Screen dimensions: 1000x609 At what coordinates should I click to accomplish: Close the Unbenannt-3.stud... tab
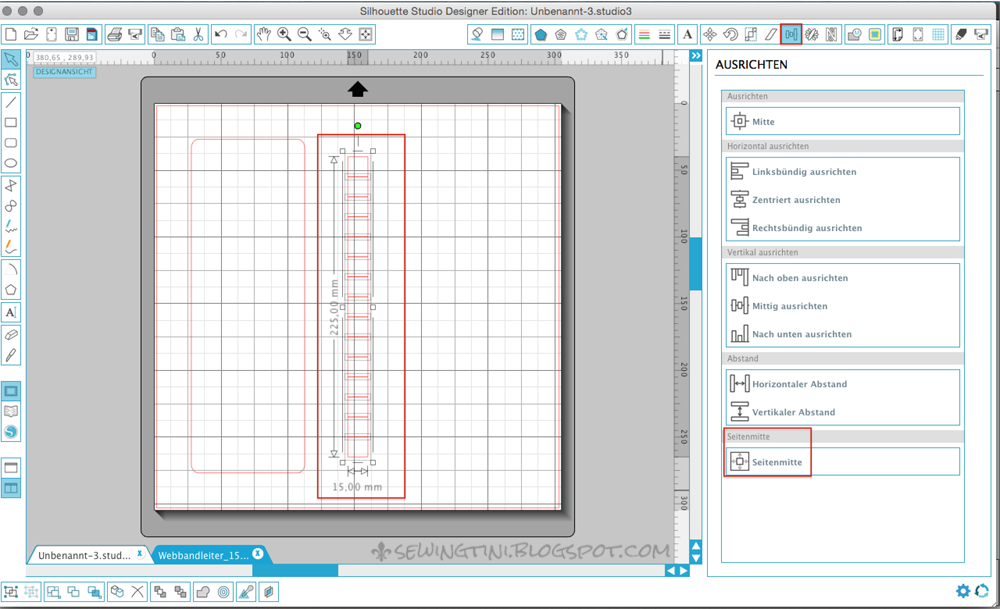click(x=140, y=554)
